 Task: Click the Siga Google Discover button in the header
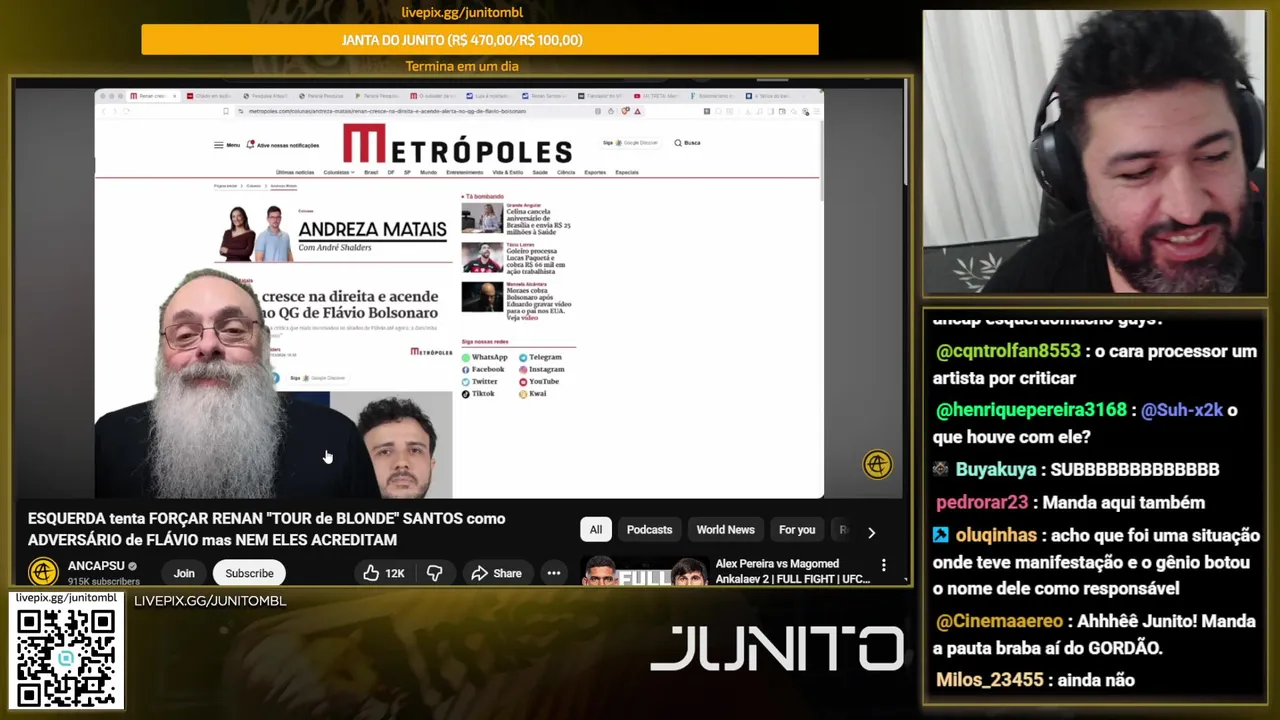point(631,143)
